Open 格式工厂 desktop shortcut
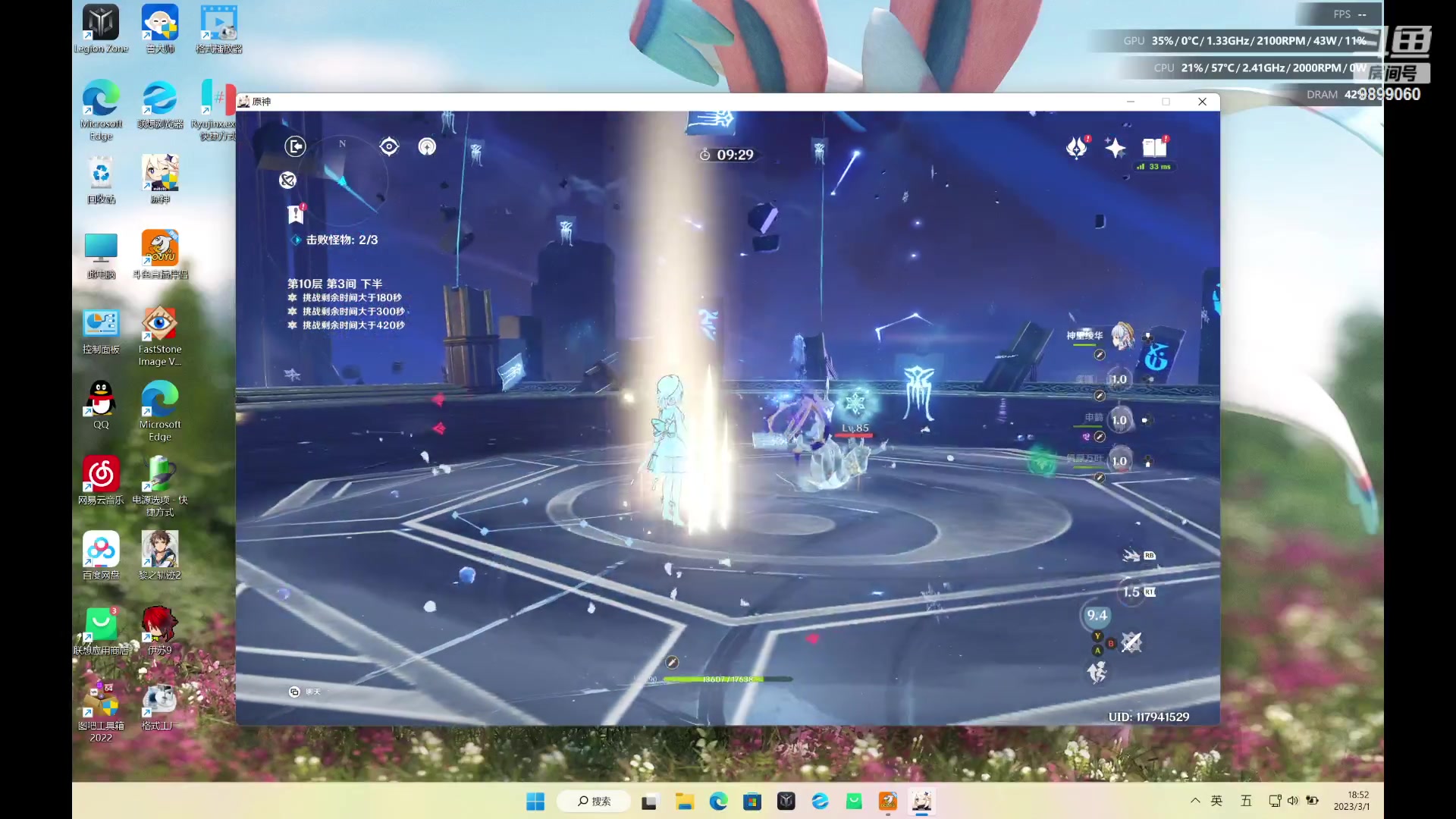The image size is (1456, 819). (160, 707)
